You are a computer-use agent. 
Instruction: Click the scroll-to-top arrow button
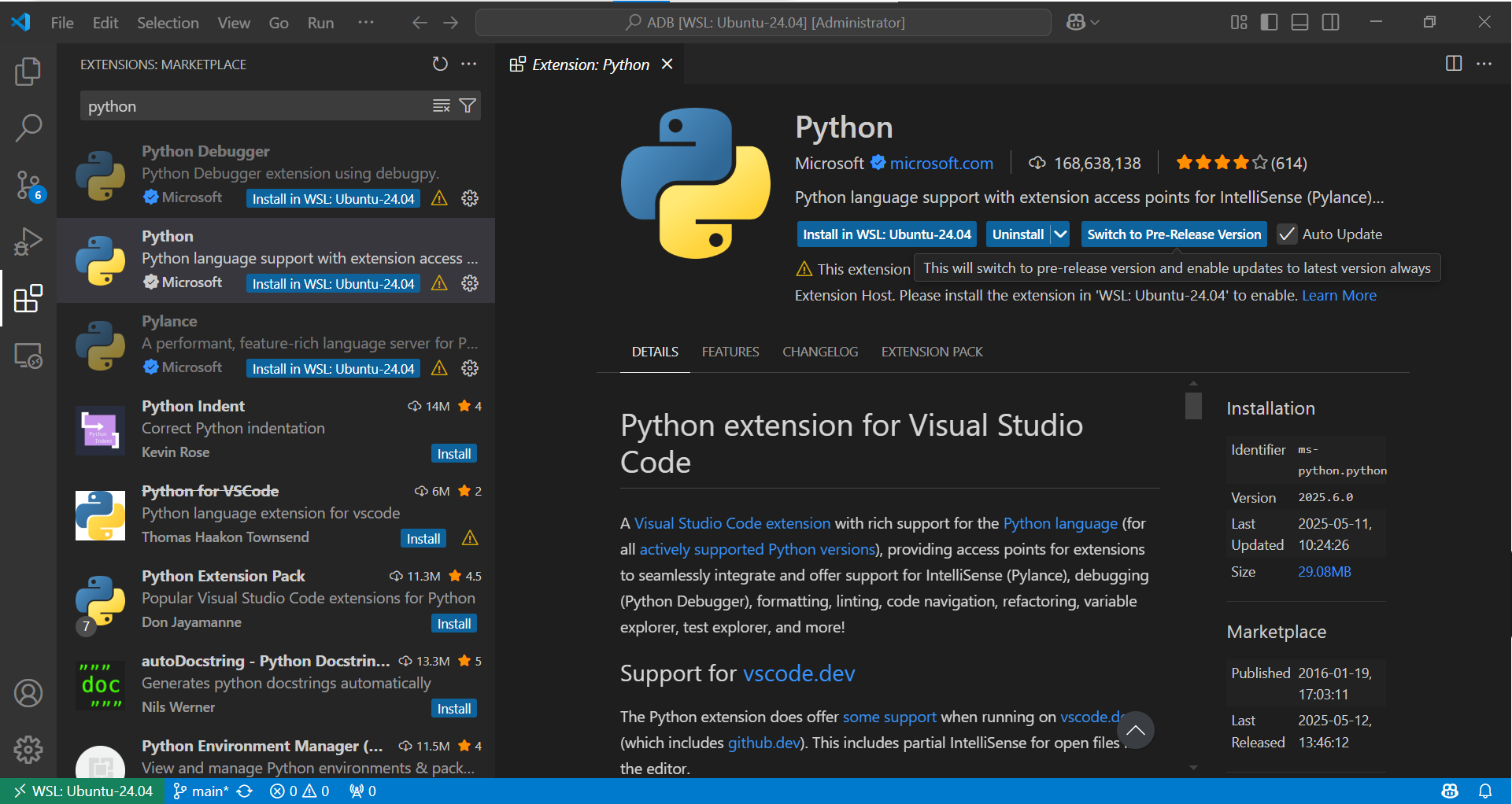1135,730
